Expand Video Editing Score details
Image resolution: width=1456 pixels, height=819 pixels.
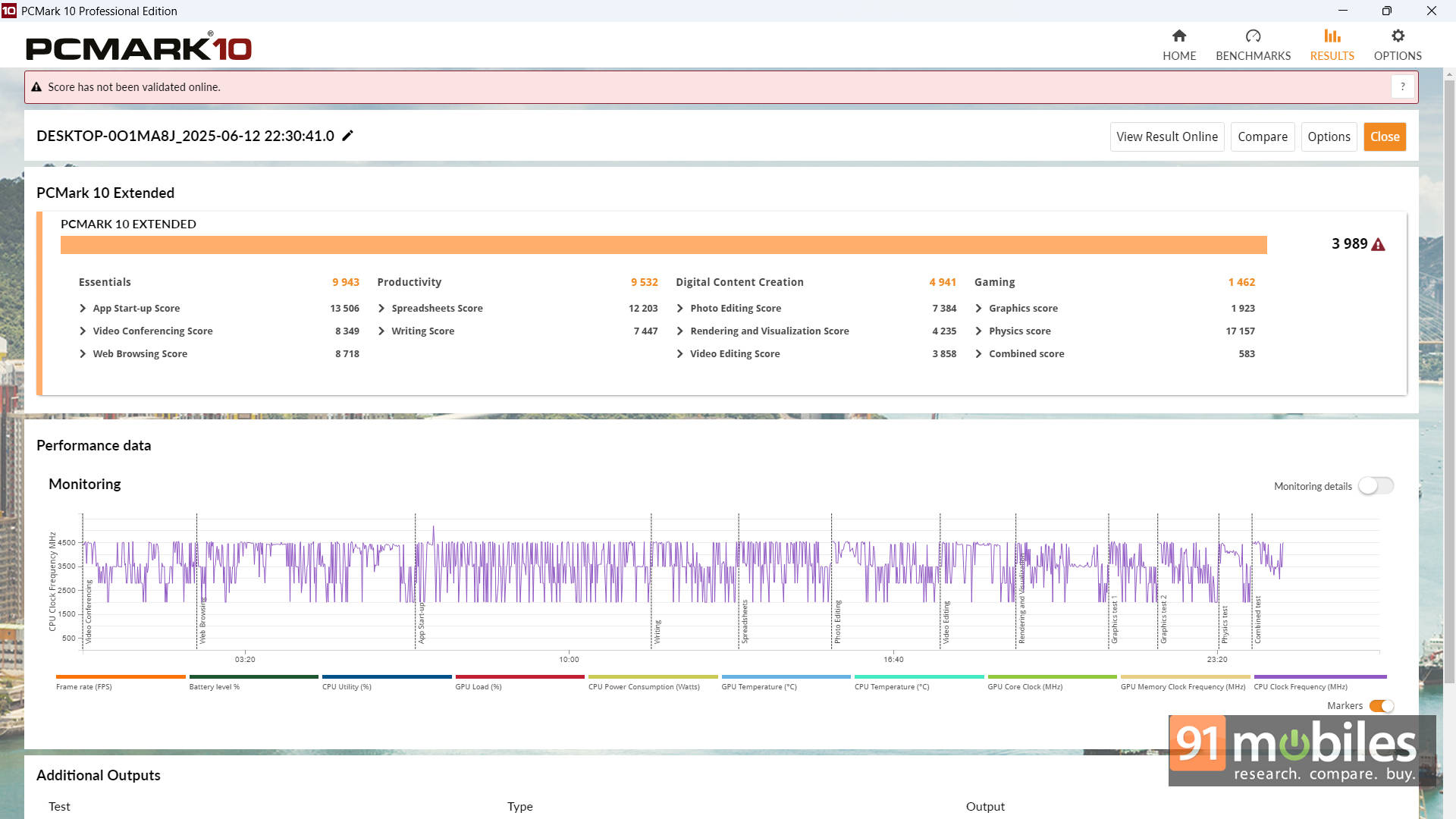[680, 354]
